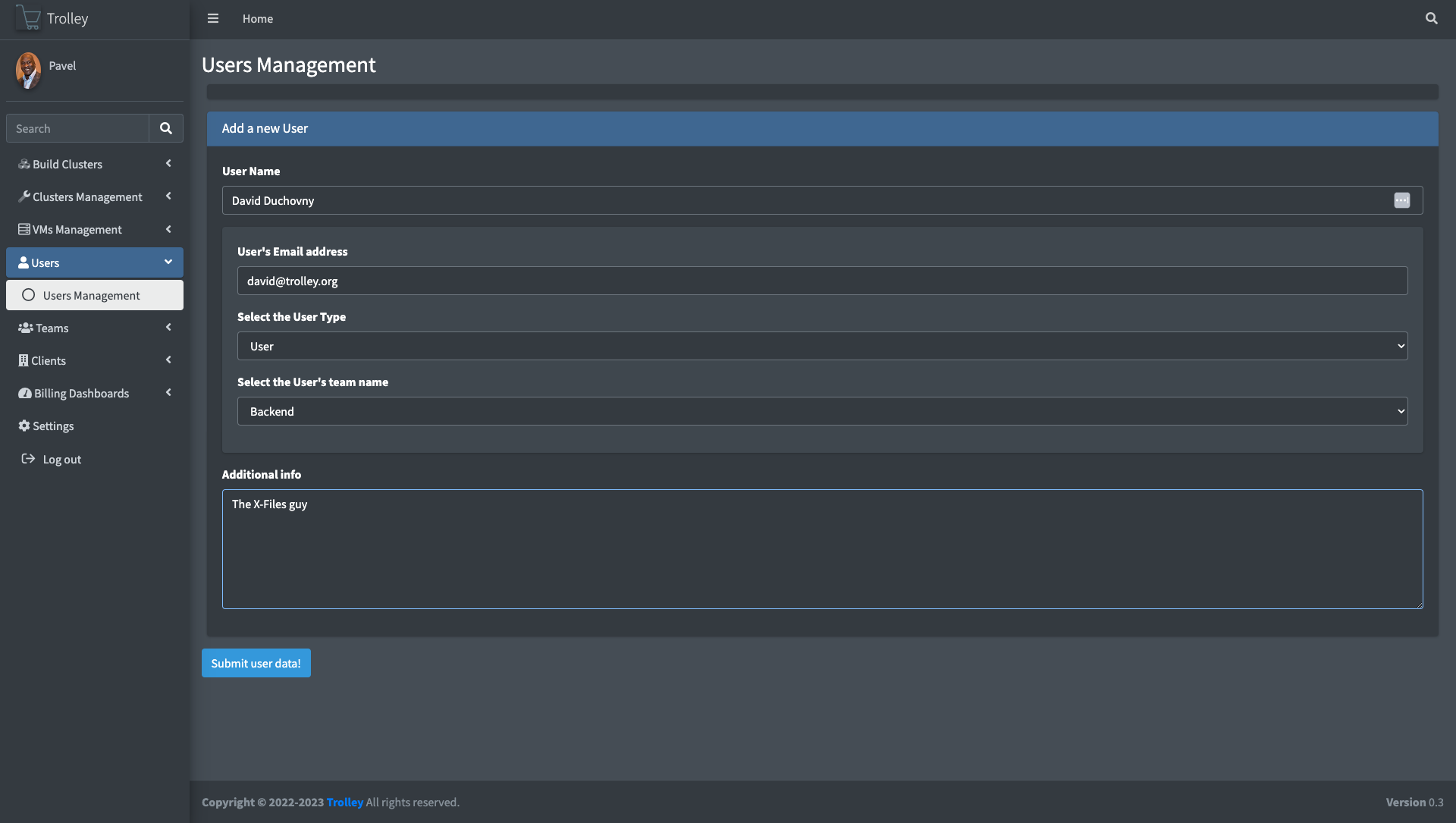Toggle the hamburger sidebar menu icon
Image resolution: width=1456 pixels, height=823 pixels.
coord(213,18)
